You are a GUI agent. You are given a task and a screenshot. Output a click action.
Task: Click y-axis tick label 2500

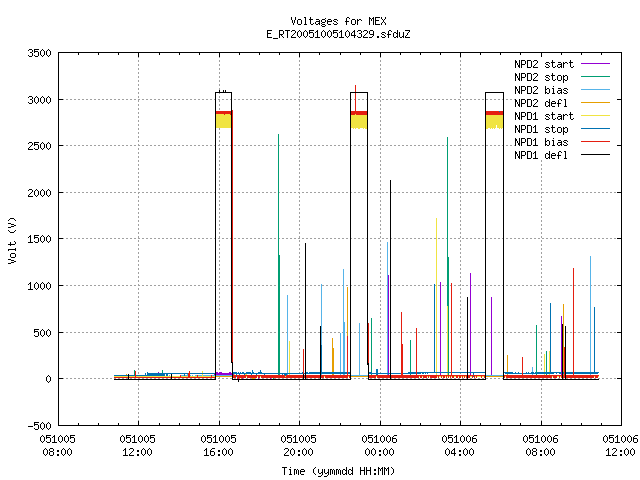click(39, 146)
